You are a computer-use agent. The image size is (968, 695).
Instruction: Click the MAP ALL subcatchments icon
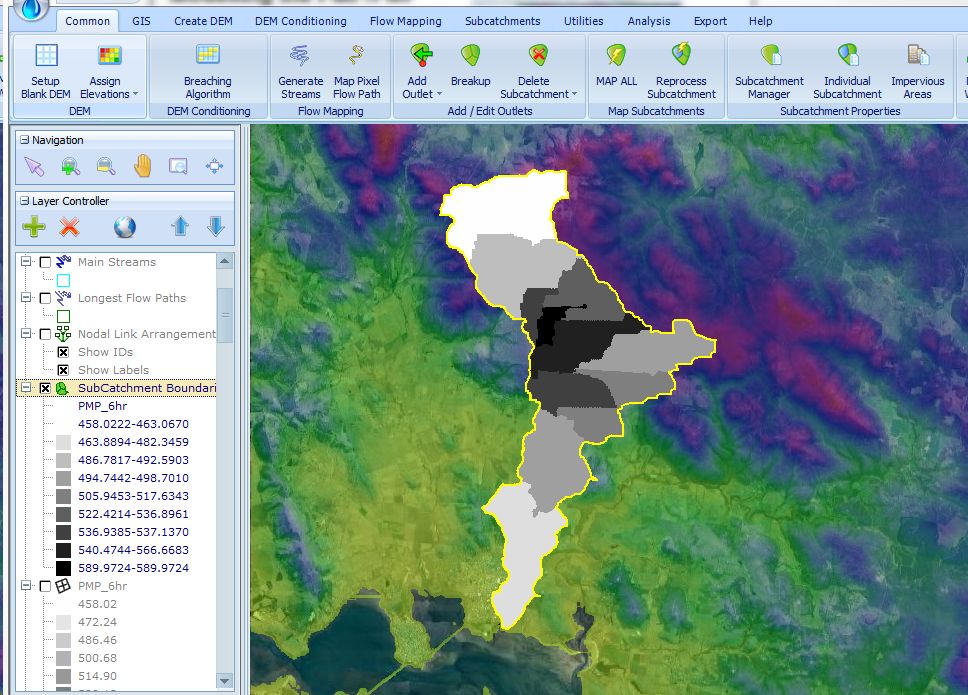tap(616, 57)
